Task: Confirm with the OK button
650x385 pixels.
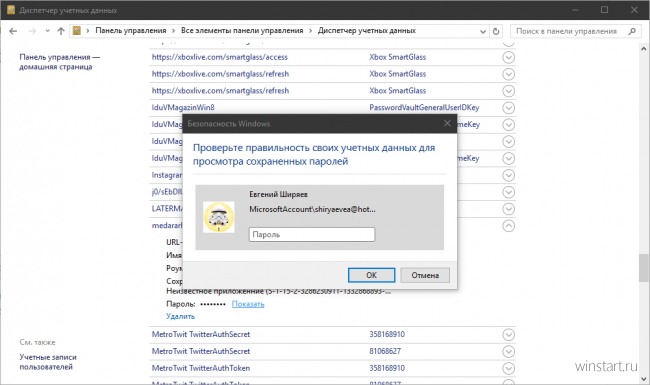Action: 371,275
